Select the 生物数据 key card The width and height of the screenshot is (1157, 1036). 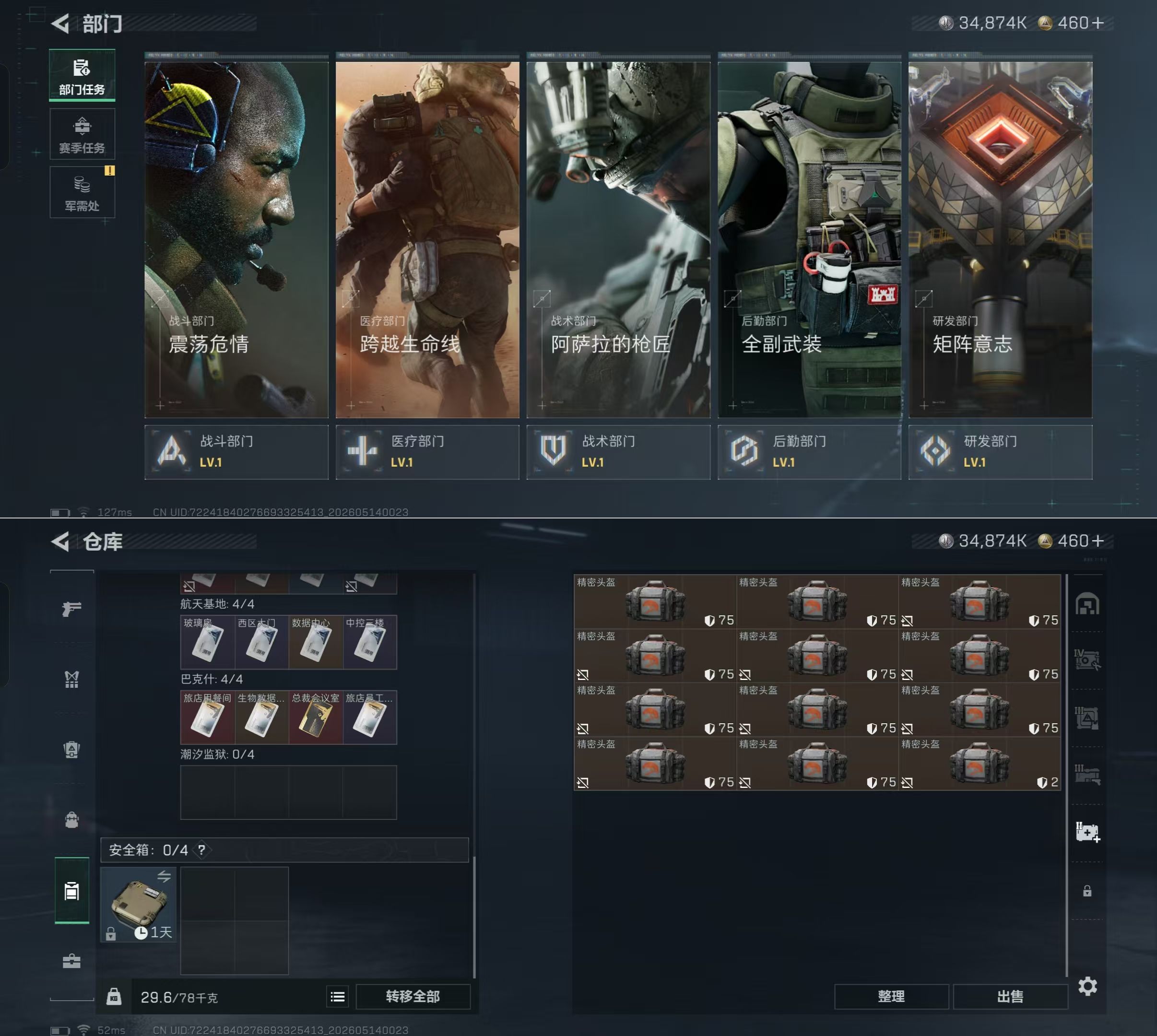[x=261, y=717]
